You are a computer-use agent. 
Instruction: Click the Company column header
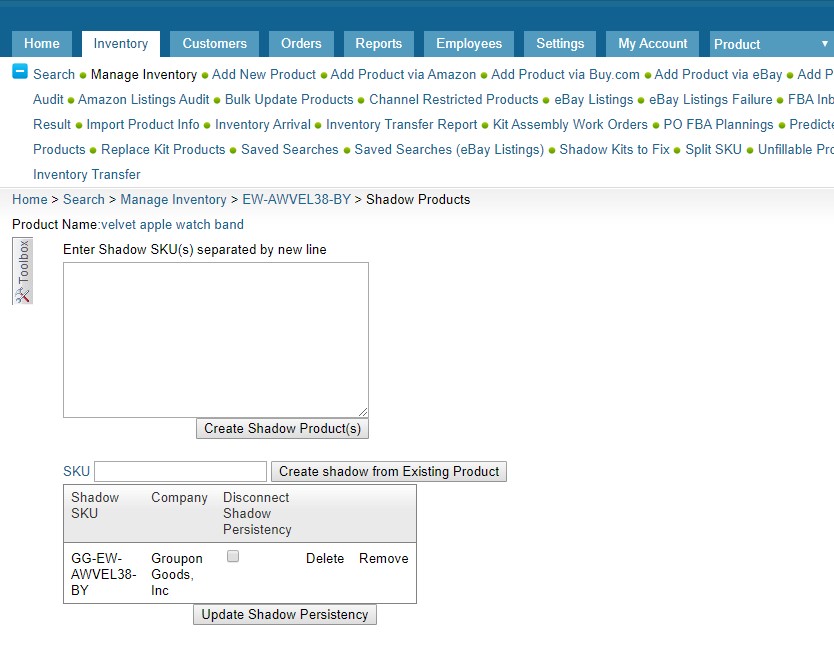tap(179, 497)
